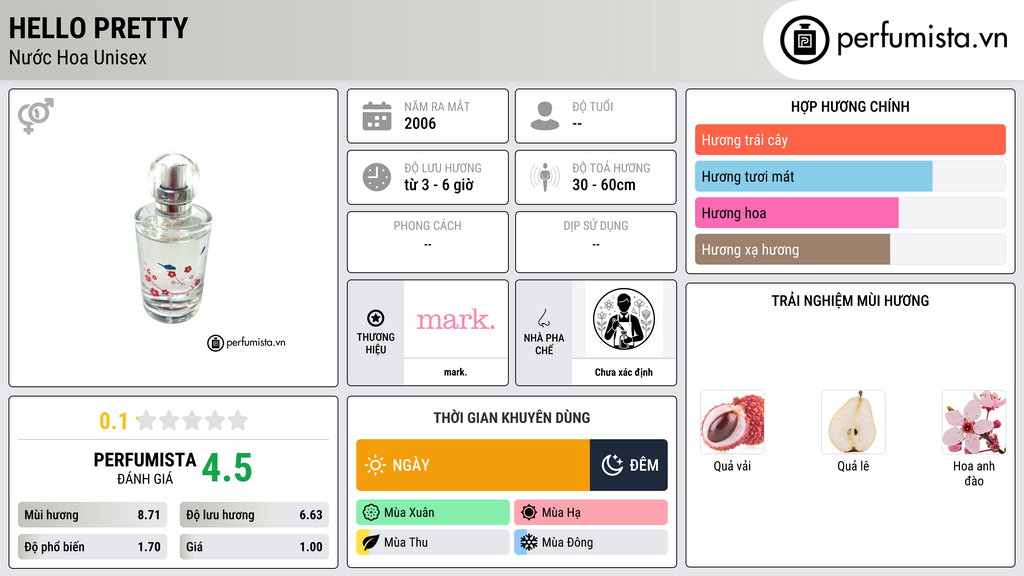Click the Hương trái cây accord bar

(x=850, y=140)
